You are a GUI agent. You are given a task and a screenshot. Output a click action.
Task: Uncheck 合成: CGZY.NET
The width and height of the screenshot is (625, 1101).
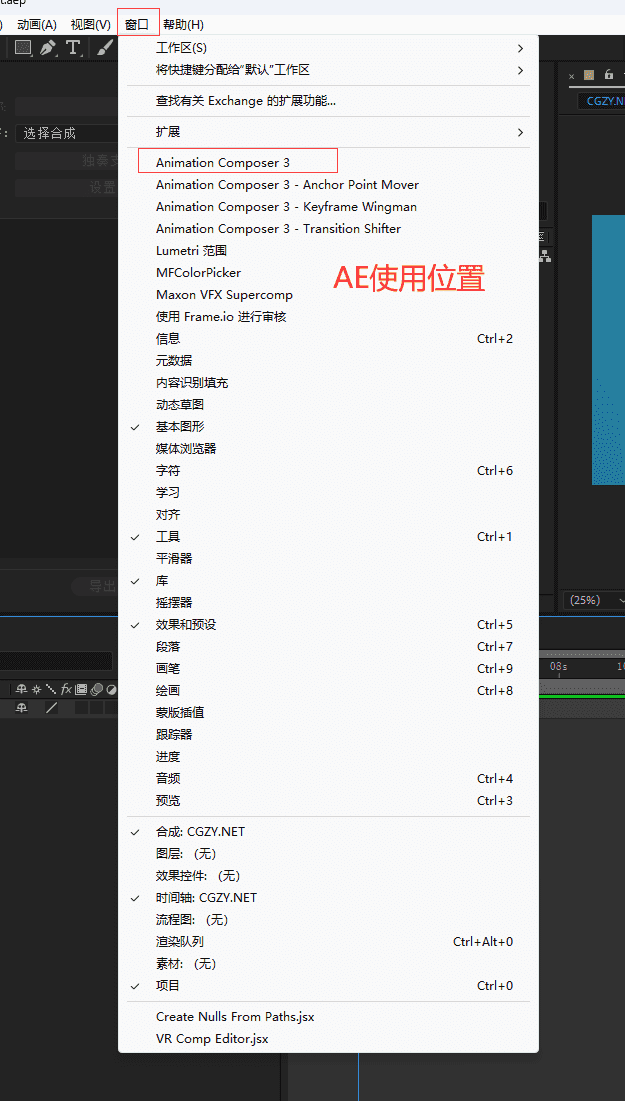pos(328,831)
